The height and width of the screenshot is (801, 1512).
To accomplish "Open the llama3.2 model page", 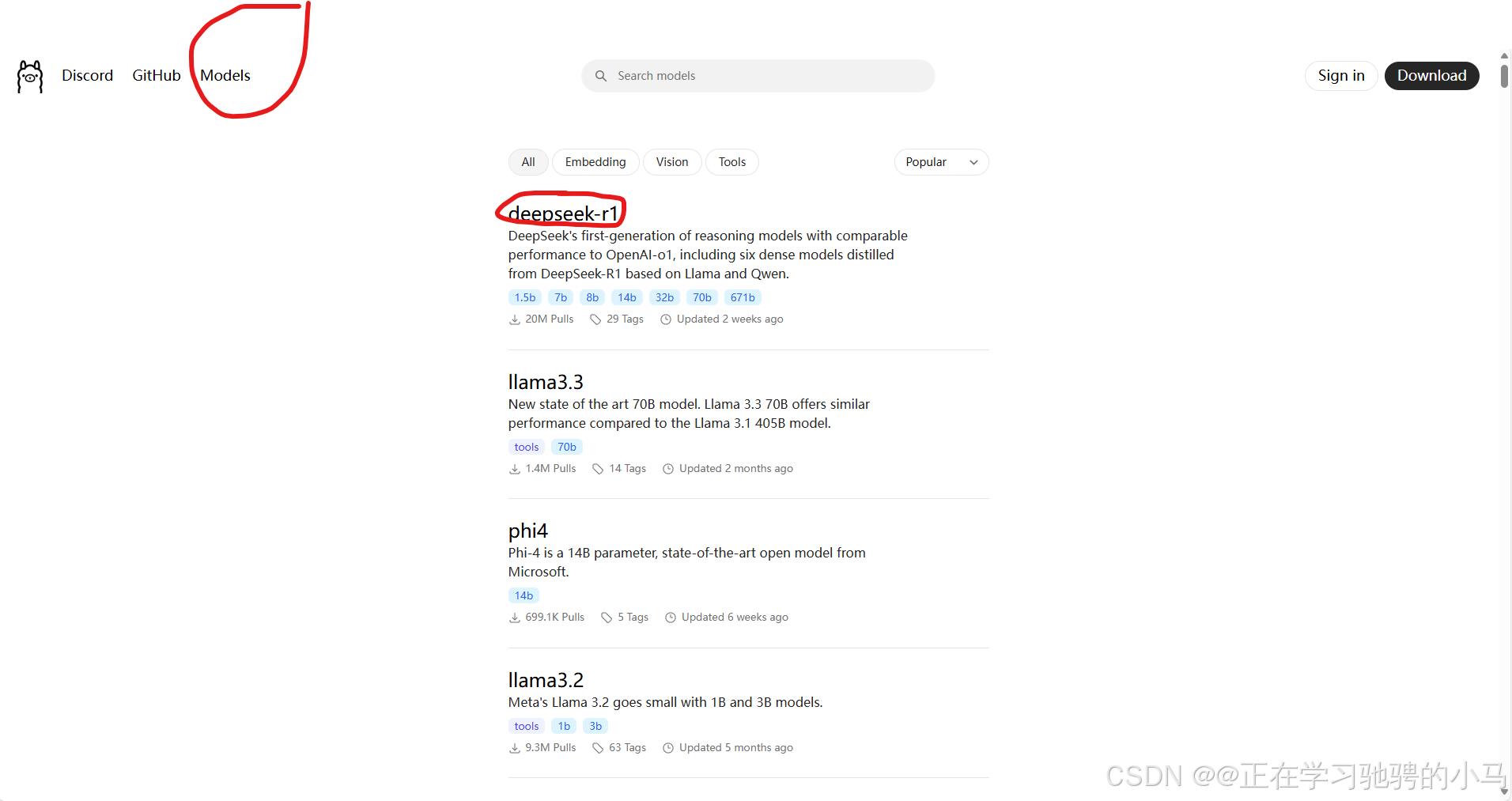I will click(546, 680).
